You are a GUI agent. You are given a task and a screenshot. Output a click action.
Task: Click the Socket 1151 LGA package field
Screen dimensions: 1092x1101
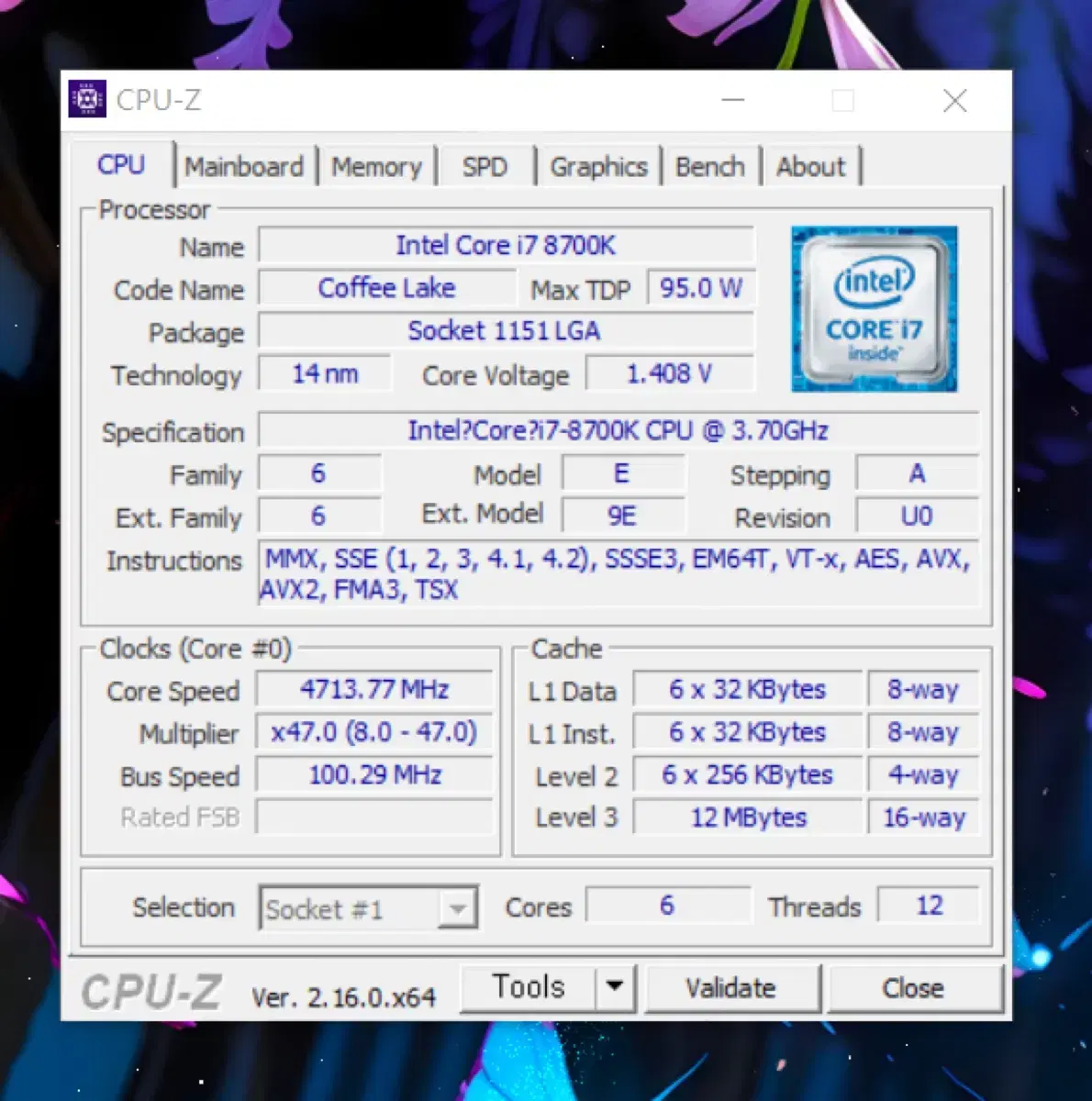pyautogui.click(x=506, y=330)
